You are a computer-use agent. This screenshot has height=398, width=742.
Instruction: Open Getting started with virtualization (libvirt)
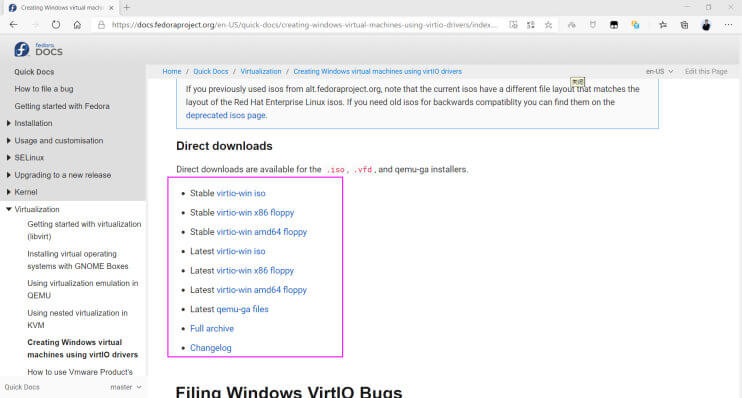(x=84, y=230)
